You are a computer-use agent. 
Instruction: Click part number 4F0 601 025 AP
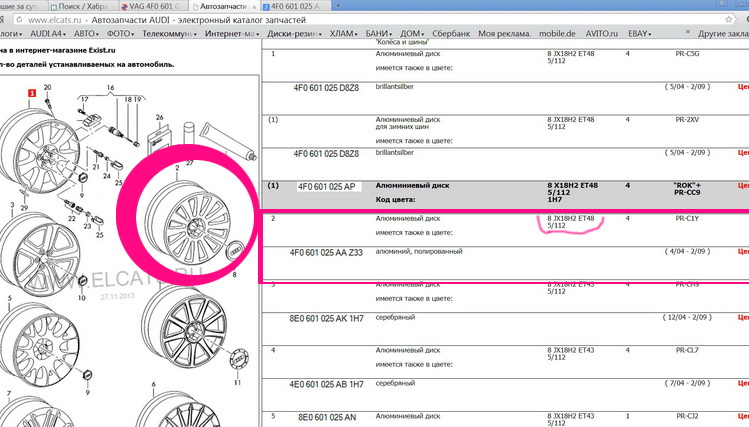327,187
